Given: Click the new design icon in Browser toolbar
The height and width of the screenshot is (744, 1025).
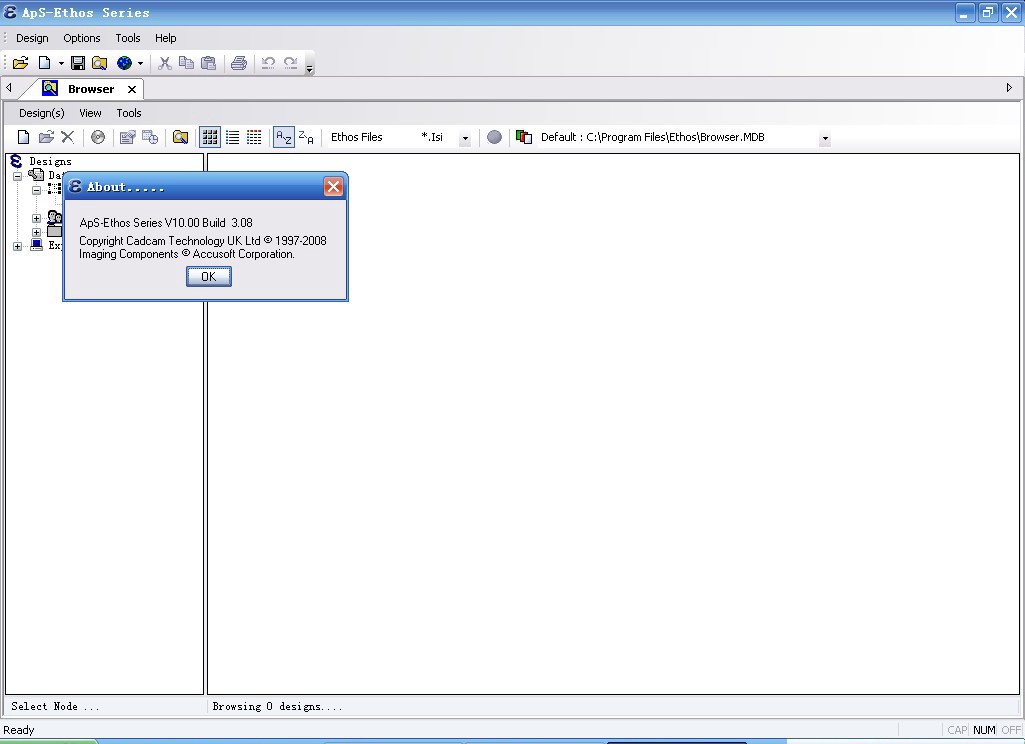Looking at the screenshot, I should (x=24, y=137).
